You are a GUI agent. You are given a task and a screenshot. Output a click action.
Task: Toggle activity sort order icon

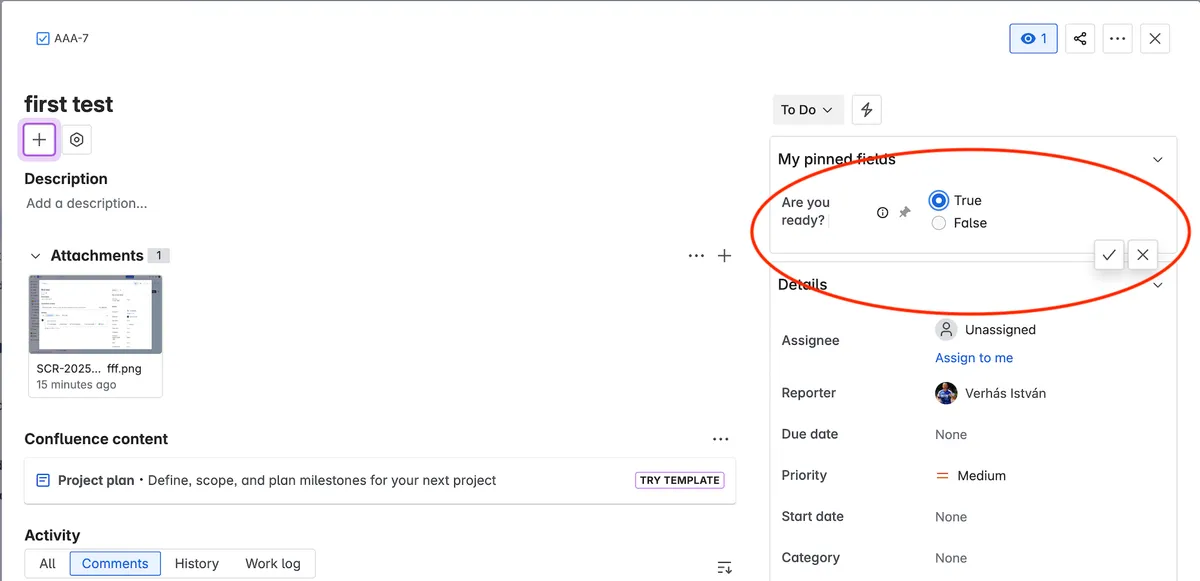coord(725,567)
